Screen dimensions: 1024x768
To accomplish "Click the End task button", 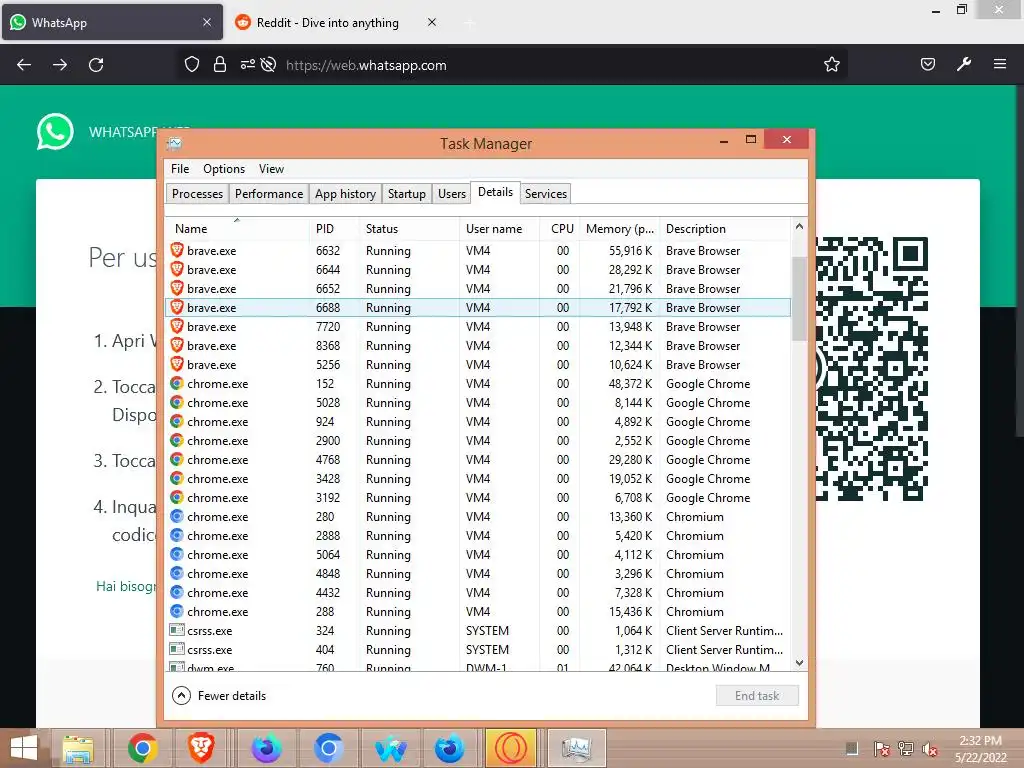I will tap(757, 696).
